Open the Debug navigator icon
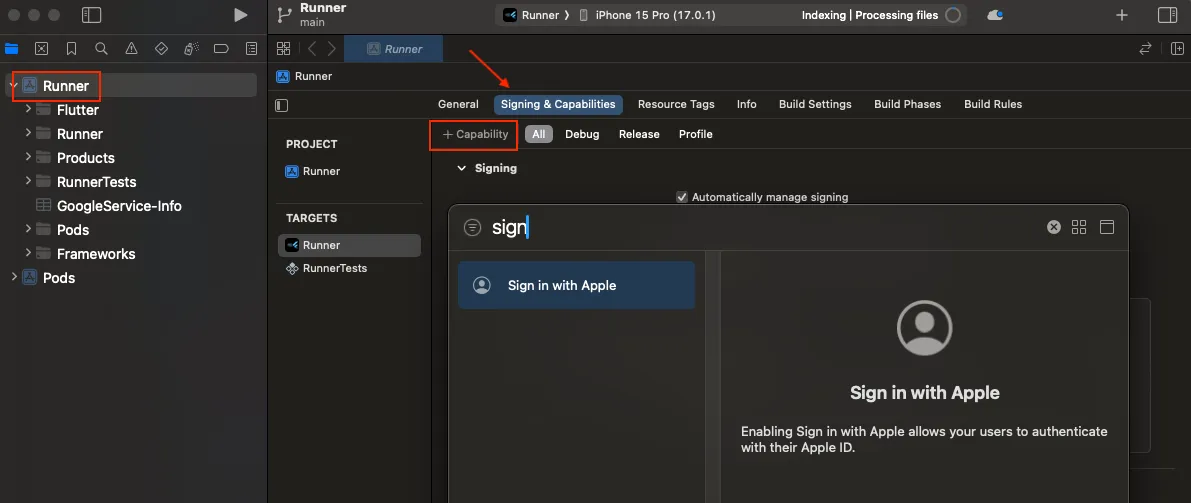 point(191,49)
